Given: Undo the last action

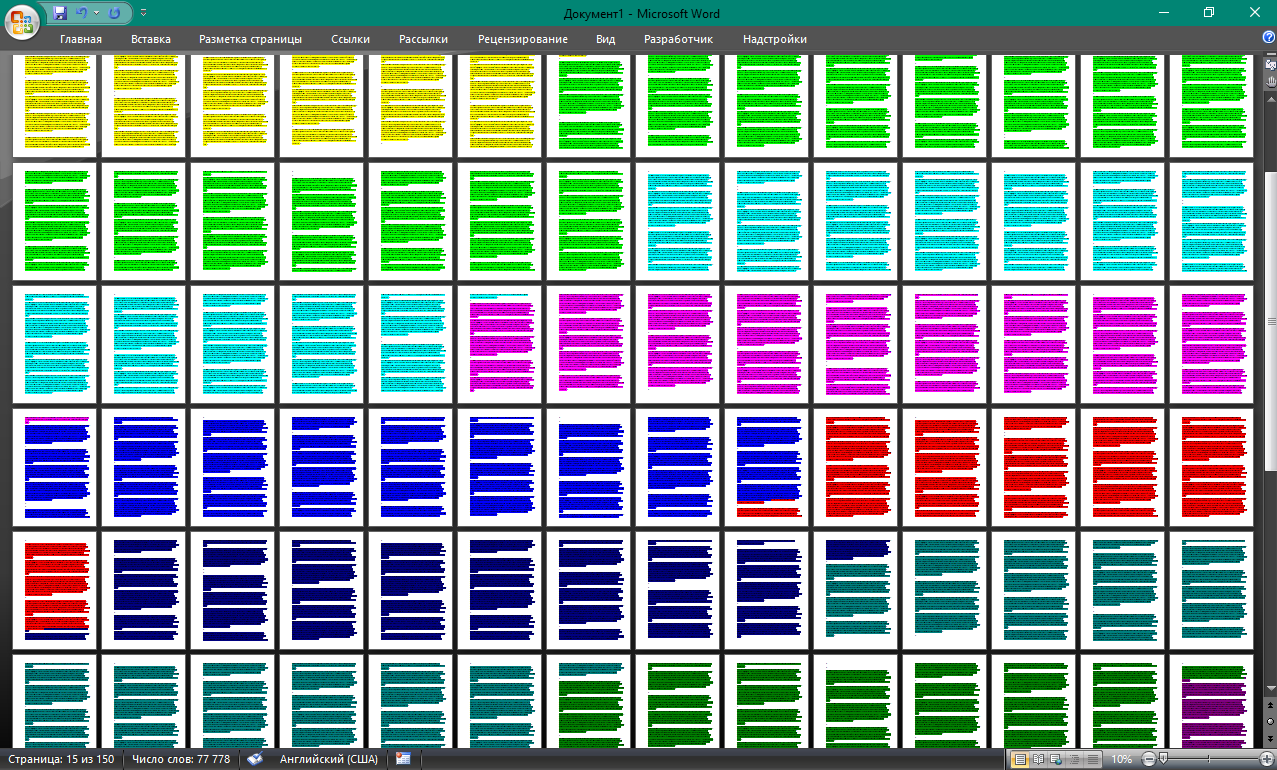Looking at the screenshot, I should click(81, 13).
